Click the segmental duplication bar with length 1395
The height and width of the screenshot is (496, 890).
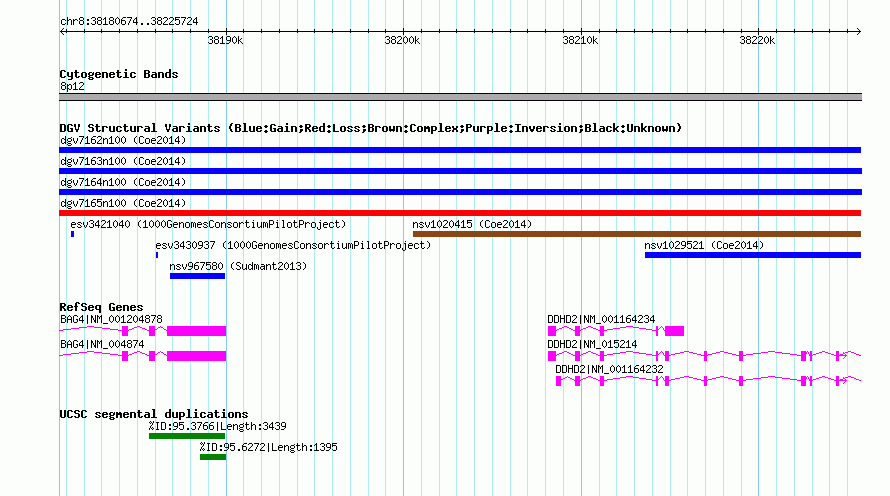click(x=213, y=457)
